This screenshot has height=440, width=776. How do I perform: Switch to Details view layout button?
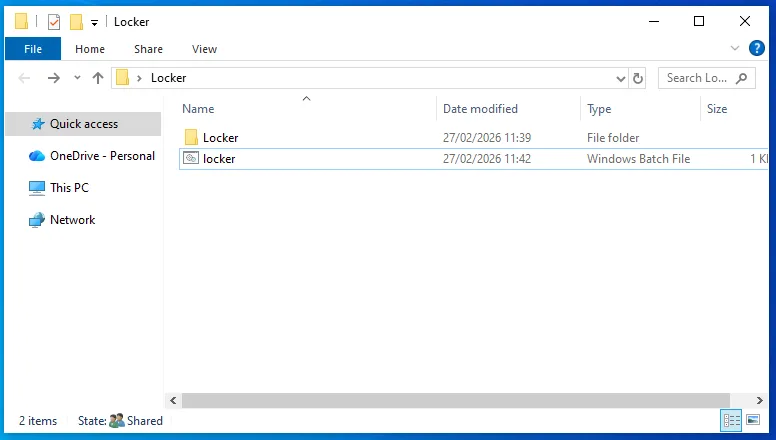(x=731, y=421)
